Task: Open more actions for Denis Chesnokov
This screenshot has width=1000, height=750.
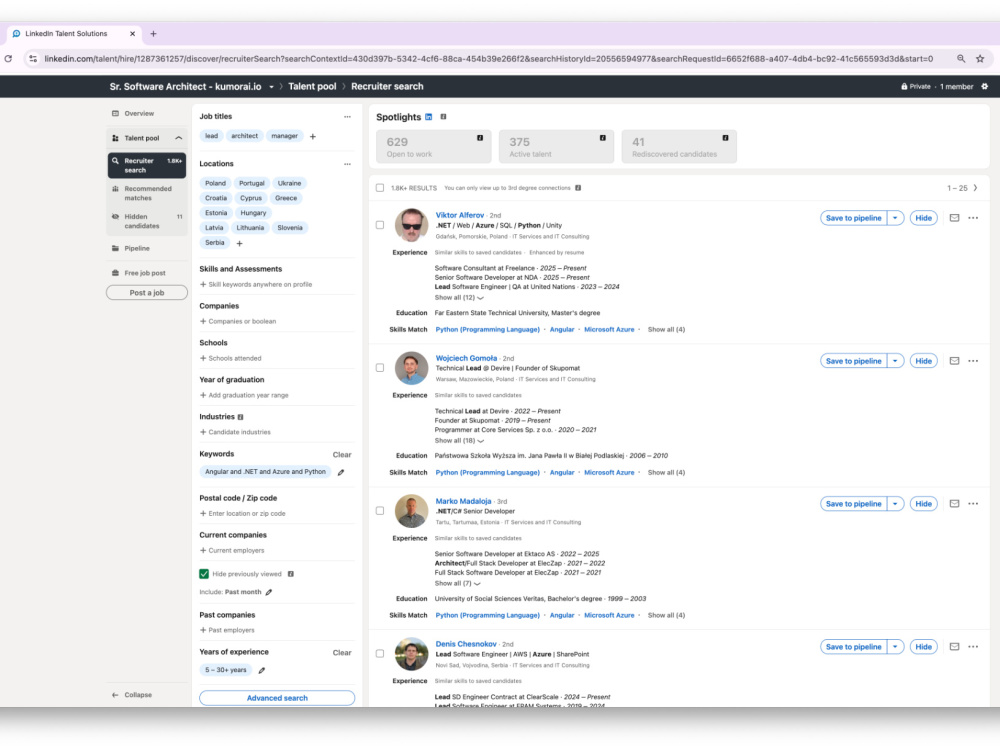Action: pos(973,647)
